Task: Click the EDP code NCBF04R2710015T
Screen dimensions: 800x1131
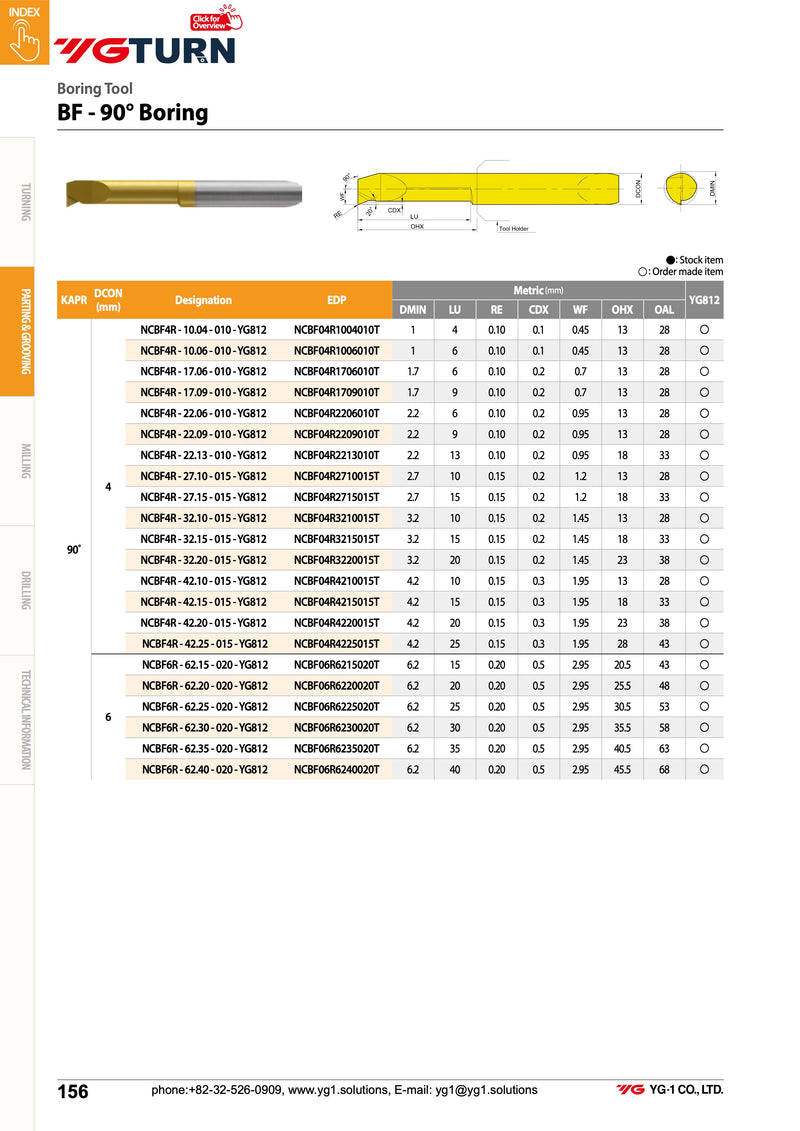Action: click(x=336, y=476)
